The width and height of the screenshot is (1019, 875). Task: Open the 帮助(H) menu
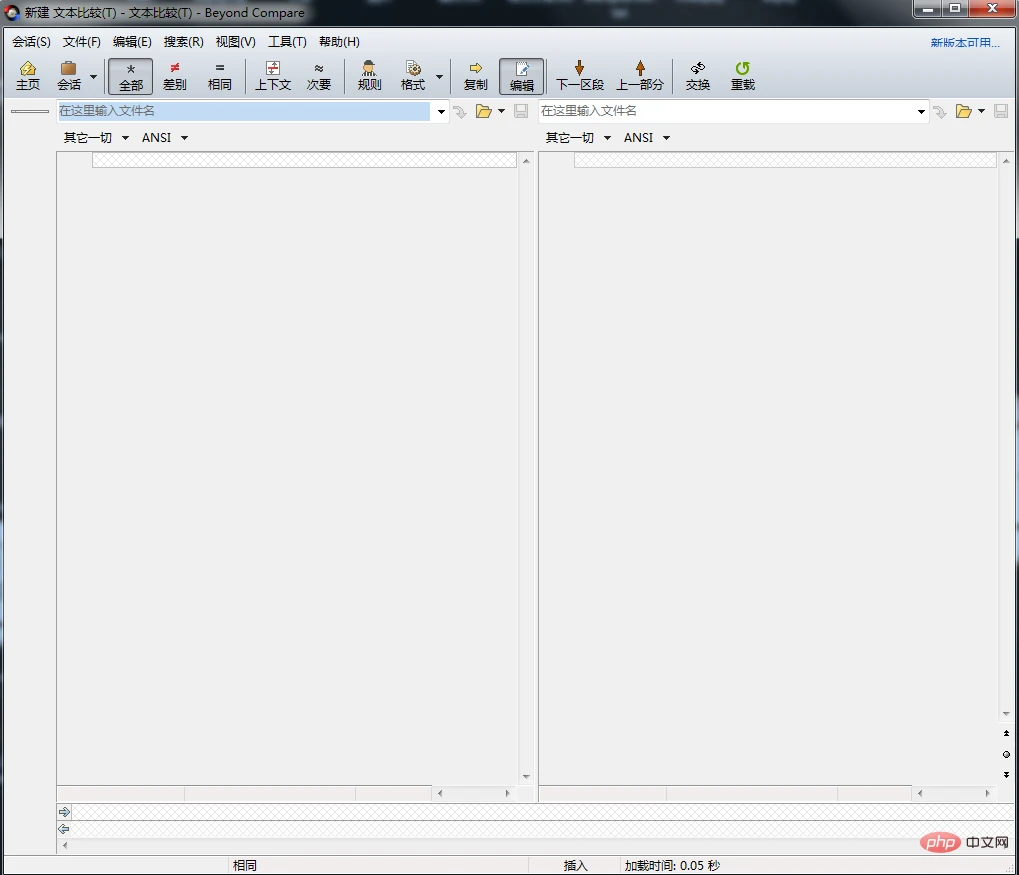point(339,42)
